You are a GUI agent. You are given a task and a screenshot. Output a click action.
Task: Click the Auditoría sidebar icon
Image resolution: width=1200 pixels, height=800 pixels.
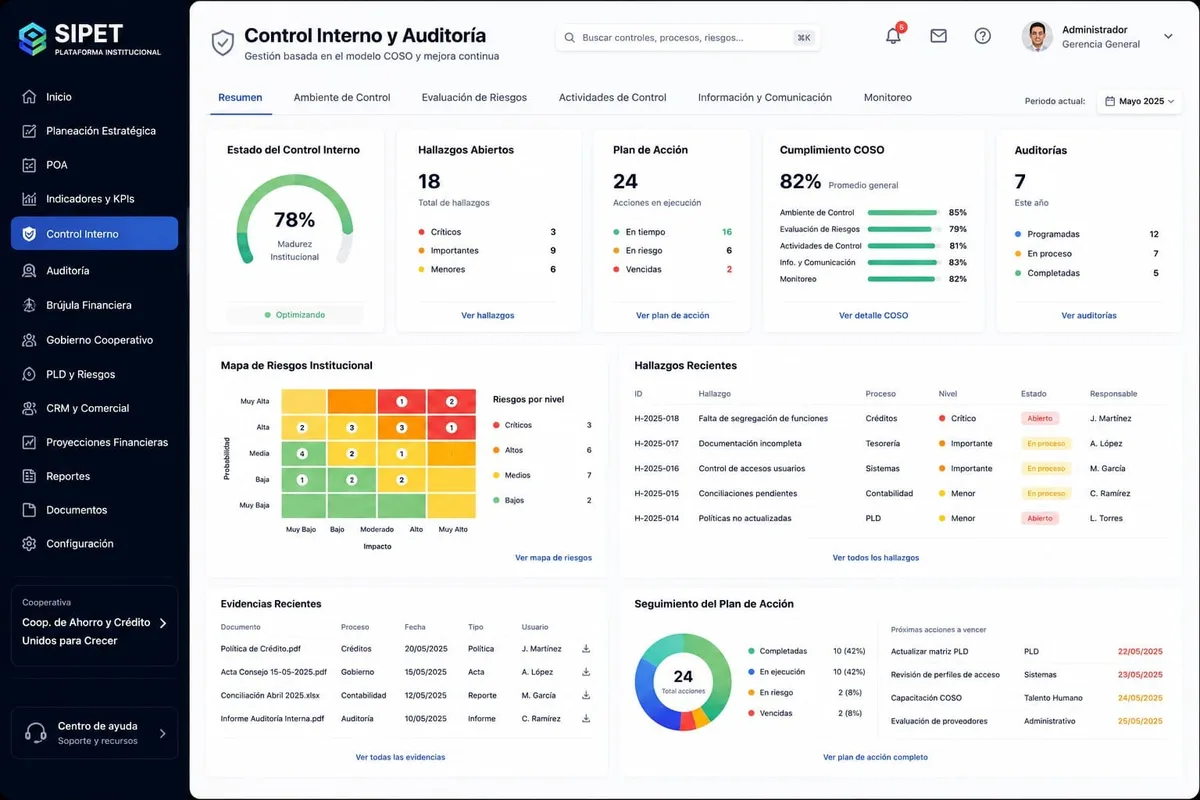(28, 271)
